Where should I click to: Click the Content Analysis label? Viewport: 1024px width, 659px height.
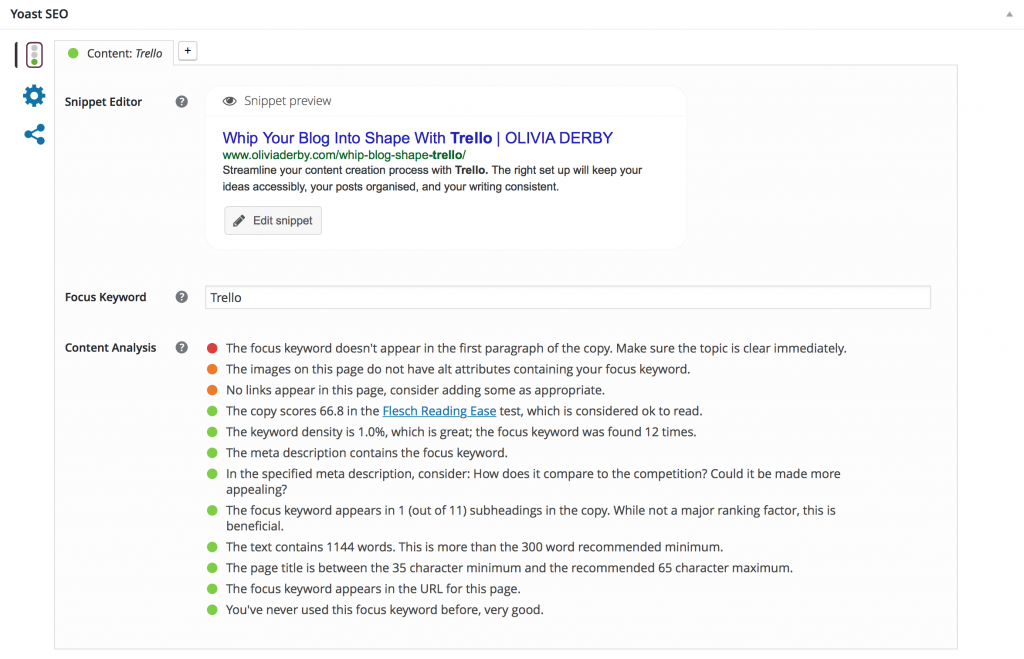coord(110,347)
